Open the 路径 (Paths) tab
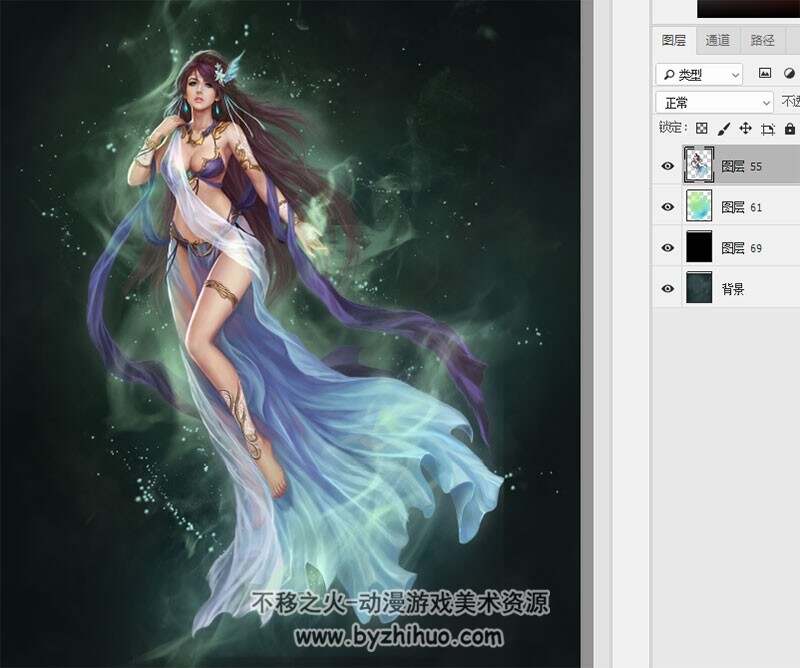This screenshot has height=668, width=800. tap(762, 40)
